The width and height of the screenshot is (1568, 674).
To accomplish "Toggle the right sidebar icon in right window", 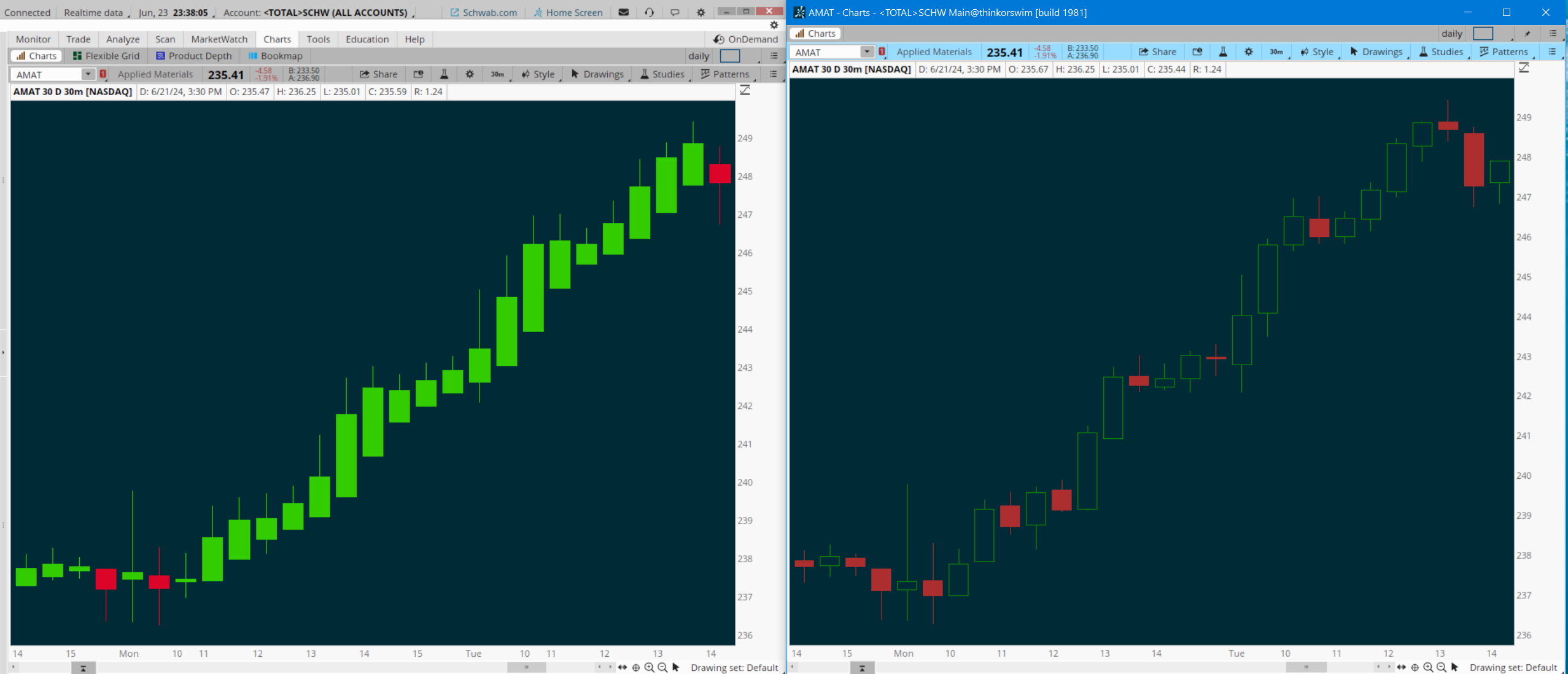I will pyautogui.click(x=1524, y=68).
